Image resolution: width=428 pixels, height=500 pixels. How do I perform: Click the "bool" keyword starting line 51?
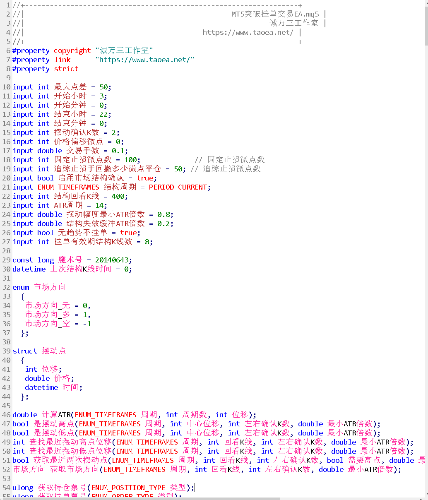[21, 460]
